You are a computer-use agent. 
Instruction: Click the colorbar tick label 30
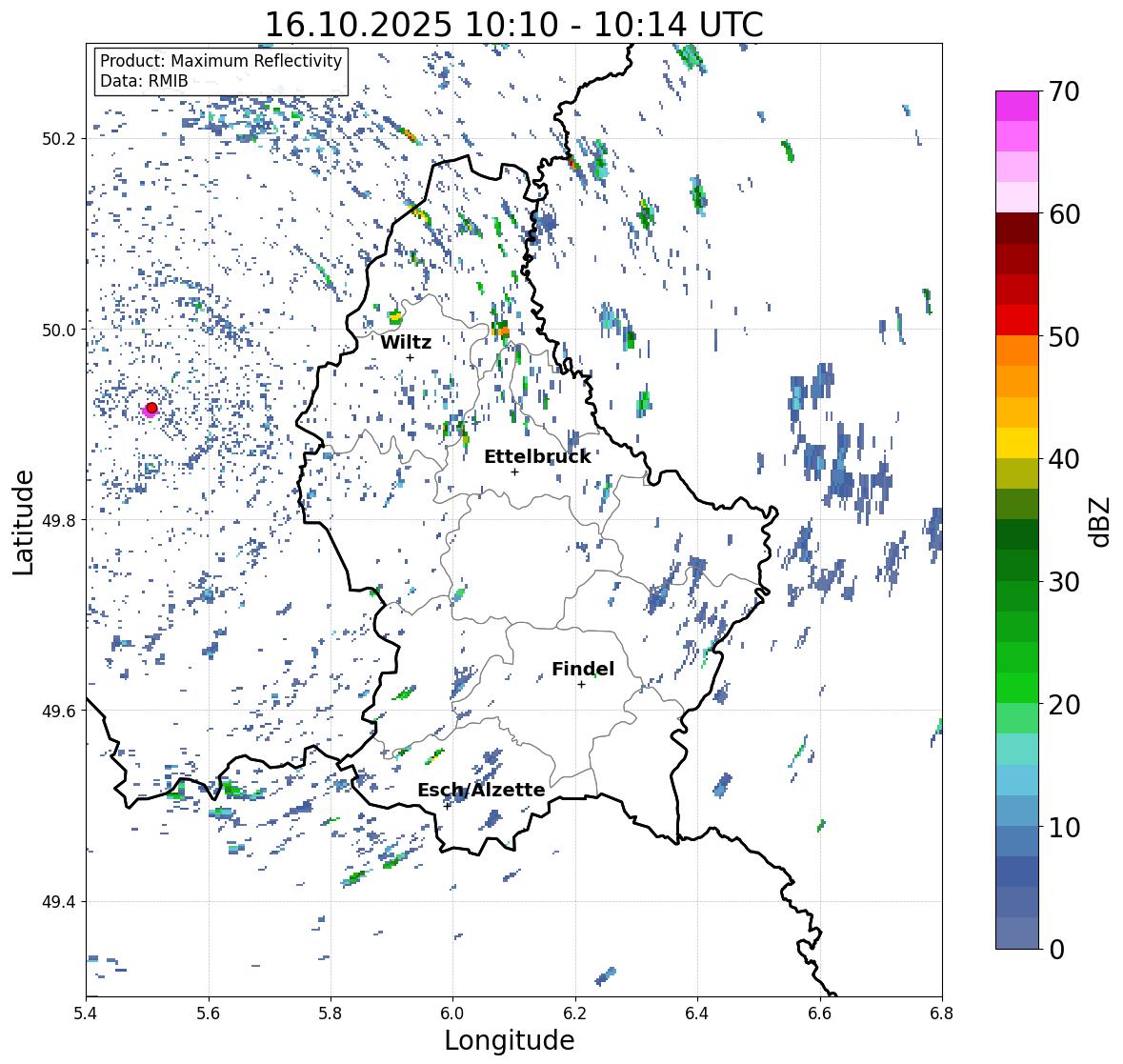[x=1064, y=582]
